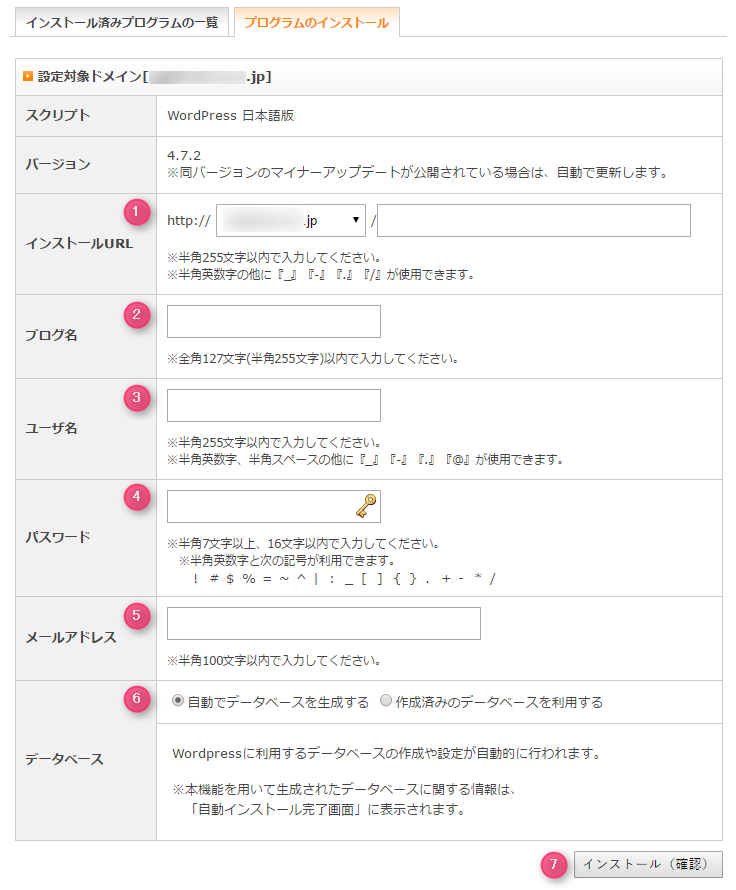The width and height of the screenshot is (736, 890).
Task: Open the インストール済みプログラムの一覧 tab
Action: click(122, 23)
